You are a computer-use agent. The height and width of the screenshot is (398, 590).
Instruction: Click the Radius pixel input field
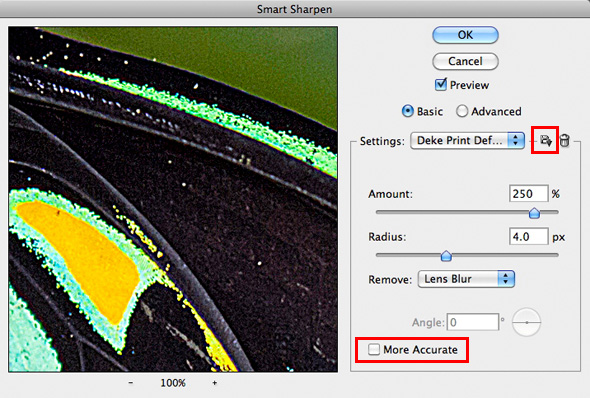pyautogui.click(x=529, y=237)
